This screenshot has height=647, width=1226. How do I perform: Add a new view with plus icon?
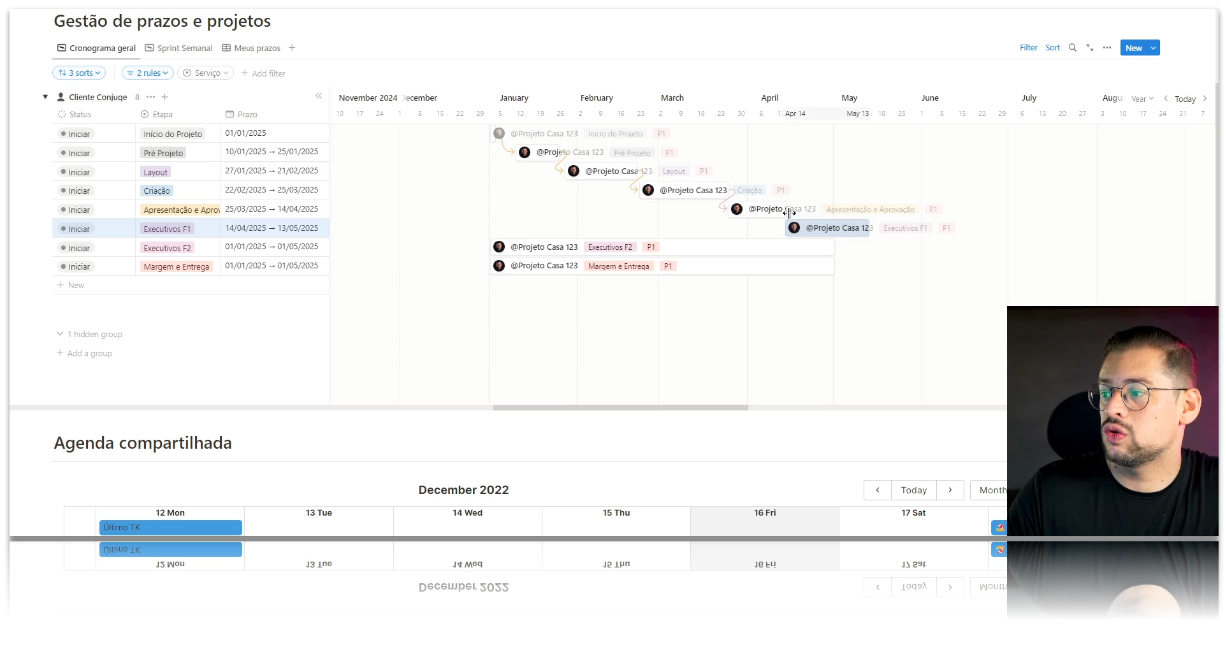pyautogui.click(x=292, y=48)
